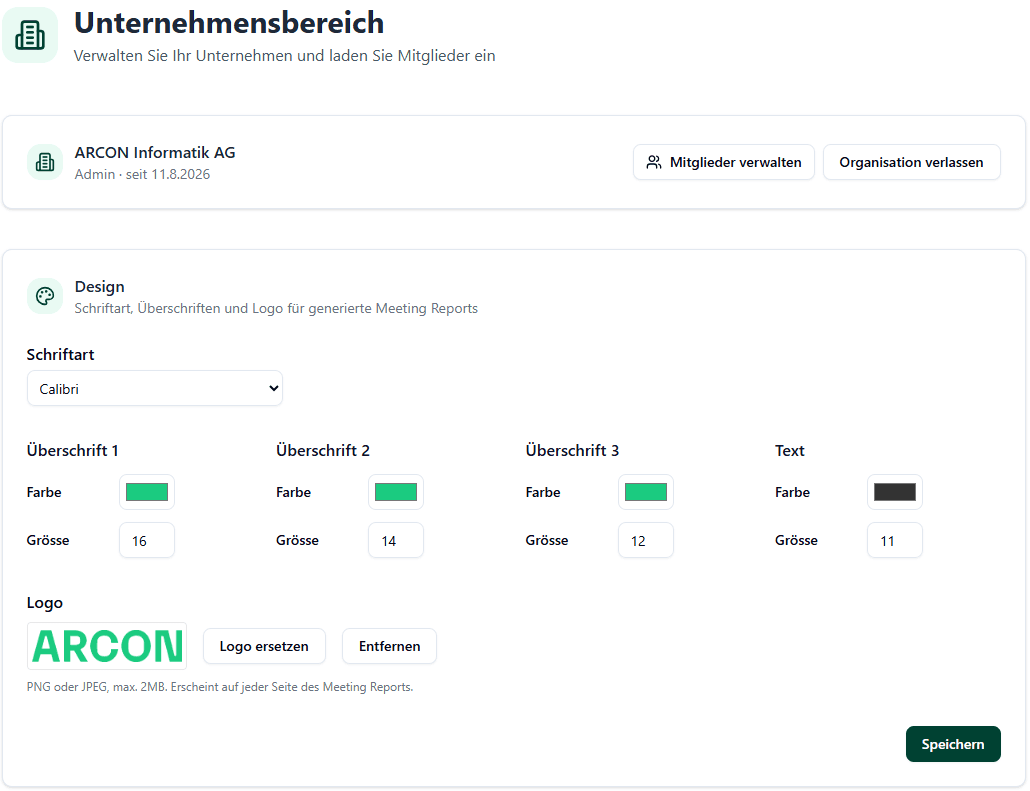This screenshot has height=791, width=1030.
Task: Save design settings with Speichern
Action: point(952,744)
